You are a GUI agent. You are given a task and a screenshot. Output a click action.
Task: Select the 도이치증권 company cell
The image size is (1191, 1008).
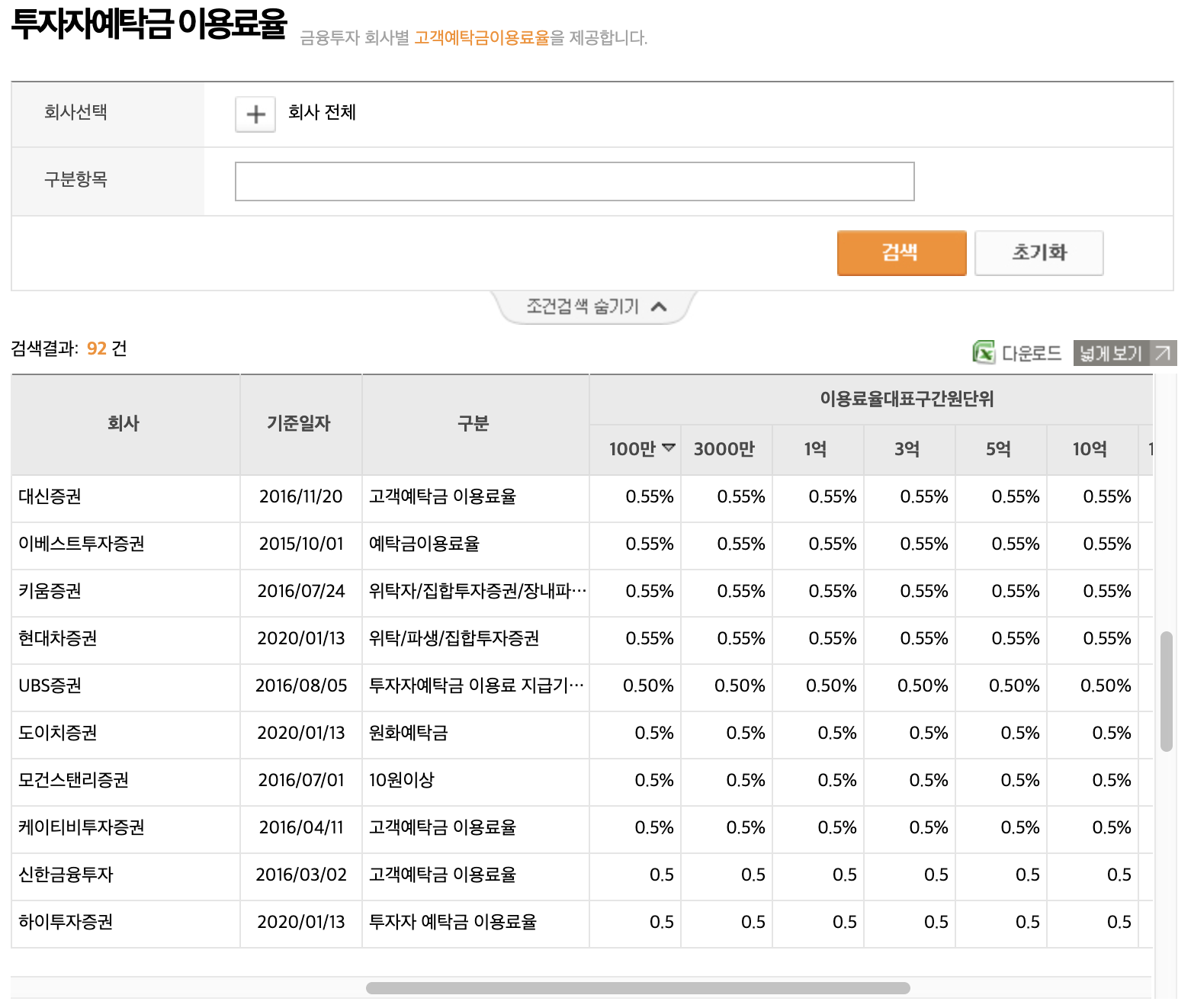(x=125, y=734)
